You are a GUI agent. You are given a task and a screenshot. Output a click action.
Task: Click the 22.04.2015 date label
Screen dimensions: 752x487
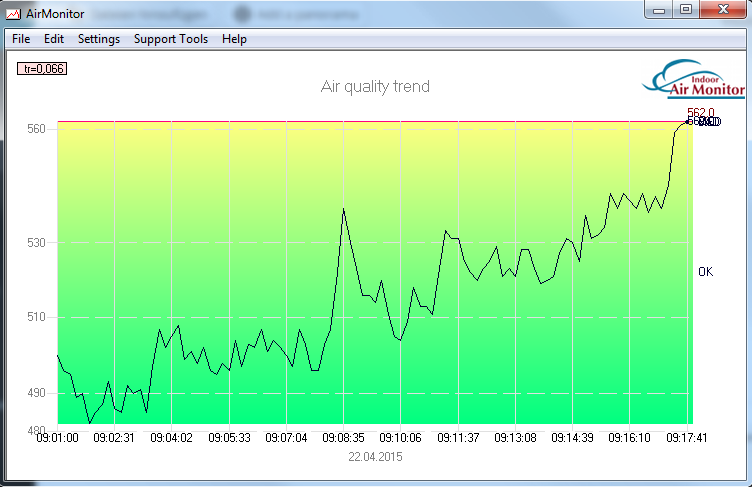pyautogui.click(x=375, y=456)
